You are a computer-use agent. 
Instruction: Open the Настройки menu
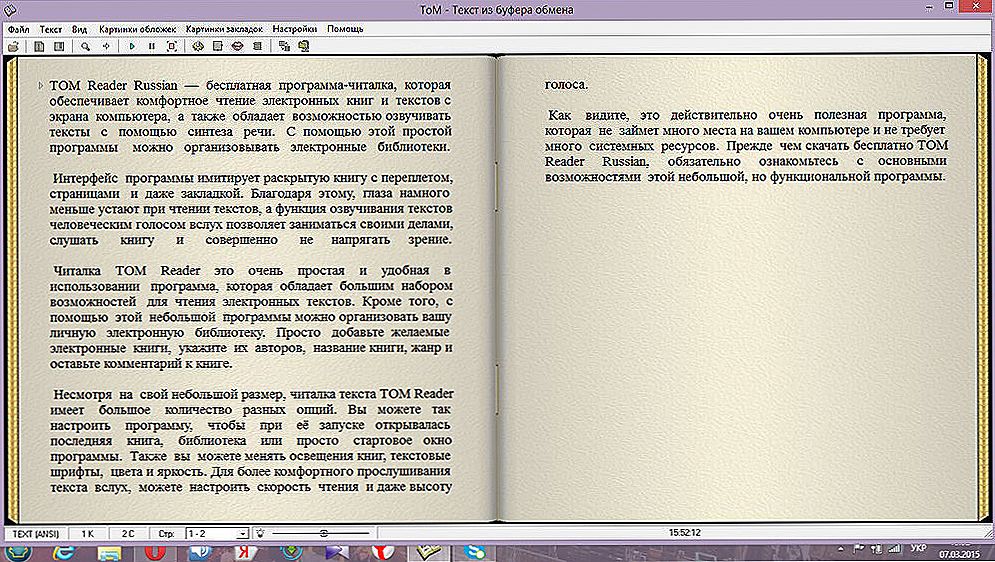point(294,29)
